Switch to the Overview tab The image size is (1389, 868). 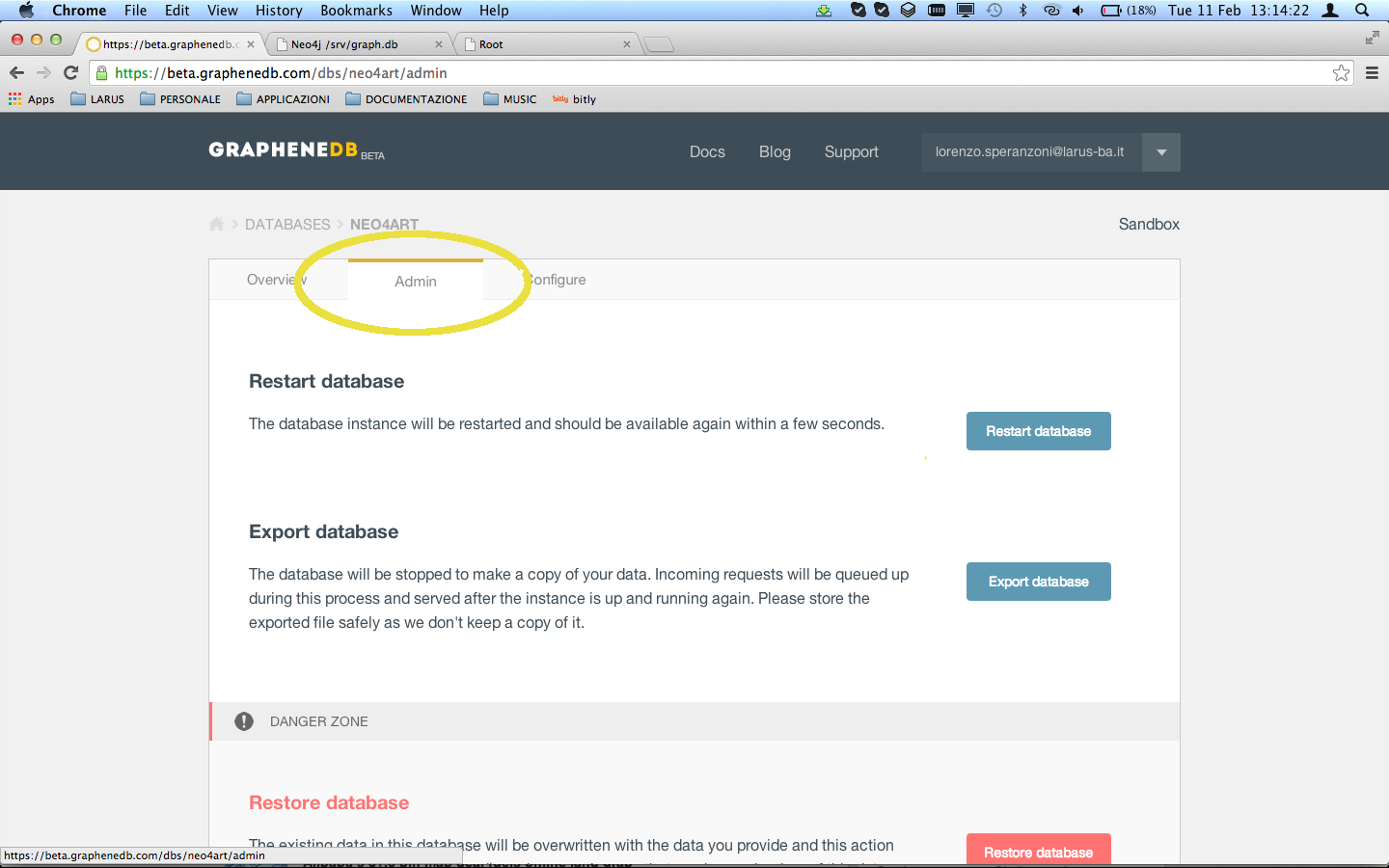pos(277,280)
